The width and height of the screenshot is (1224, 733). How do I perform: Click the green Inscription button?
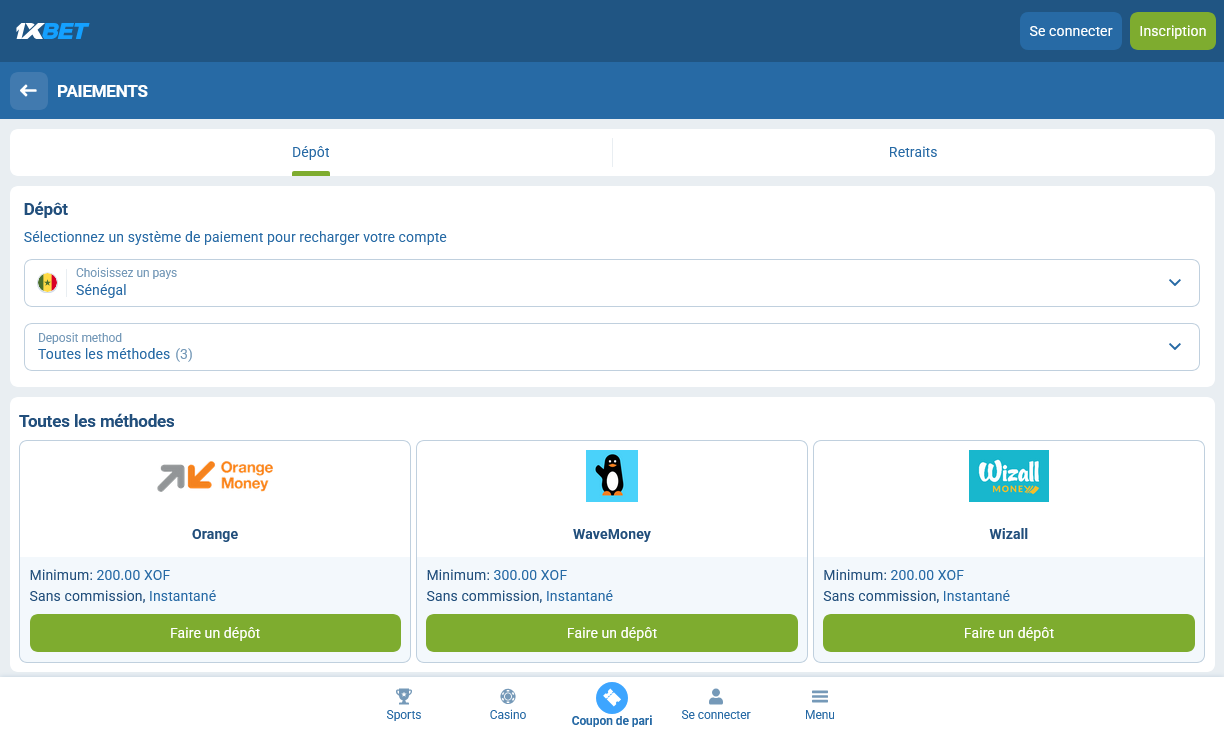pos(1173,31)
